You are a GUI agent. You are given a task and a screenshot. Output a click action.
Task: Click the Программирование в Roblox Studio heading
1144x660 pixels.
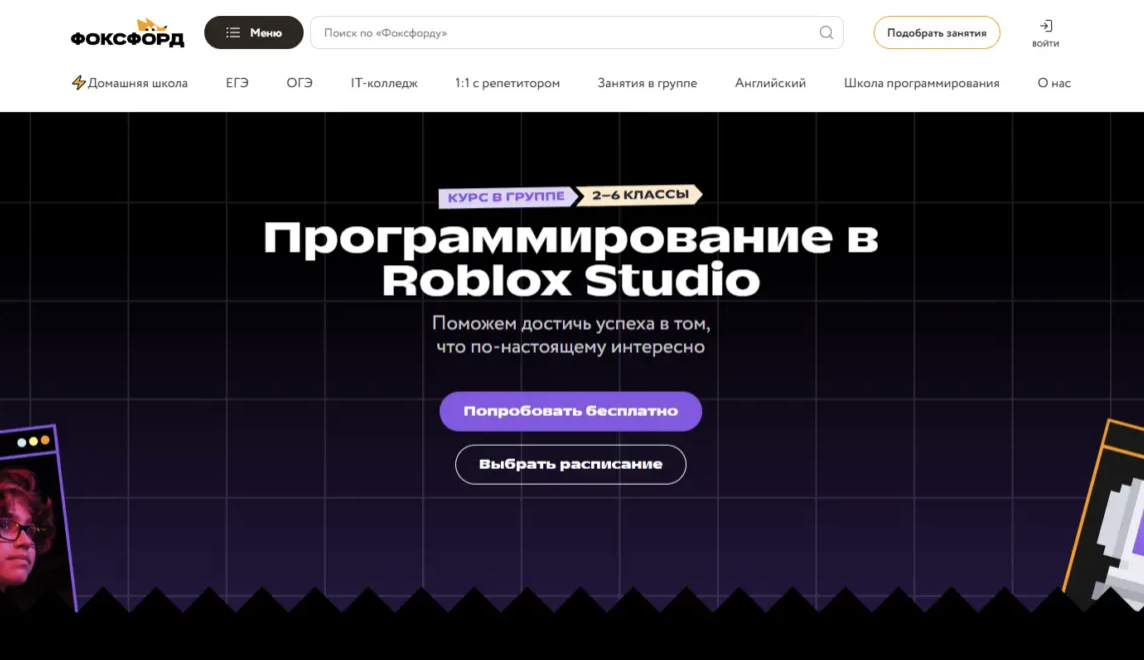571,259
